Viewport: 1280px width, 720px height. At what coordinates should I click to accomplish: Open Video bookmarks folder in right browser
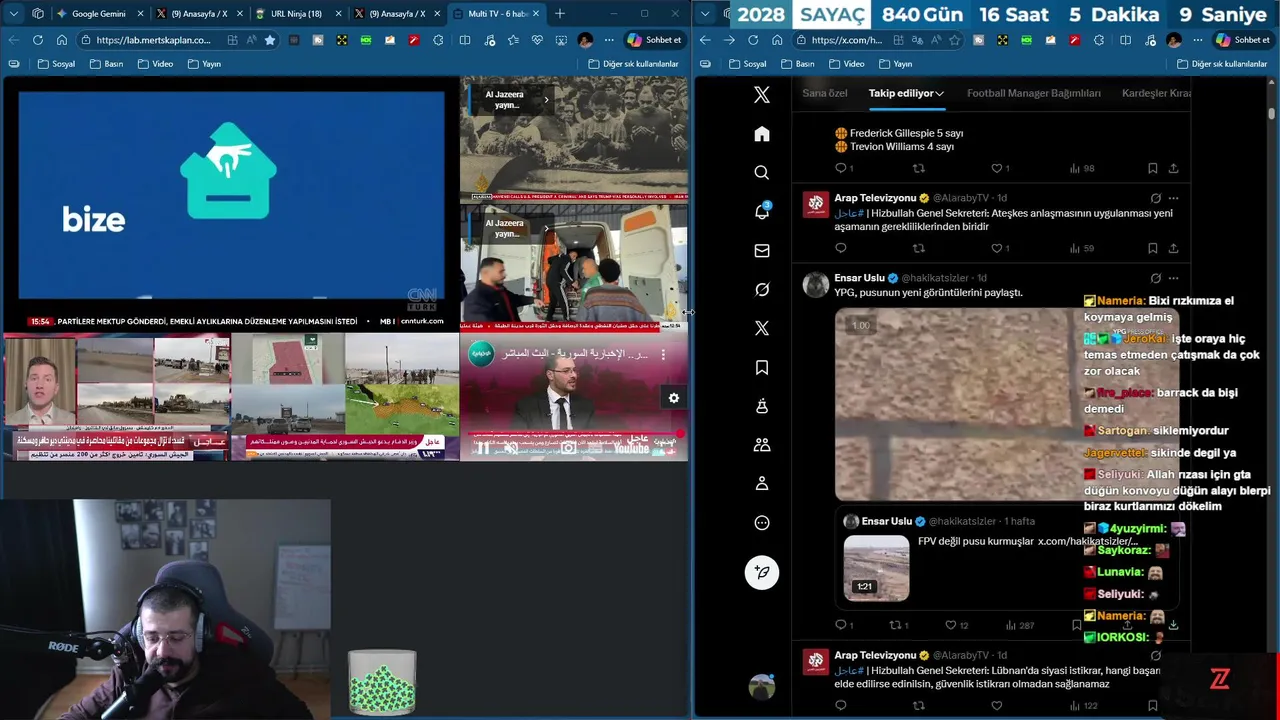coord(845,64)
